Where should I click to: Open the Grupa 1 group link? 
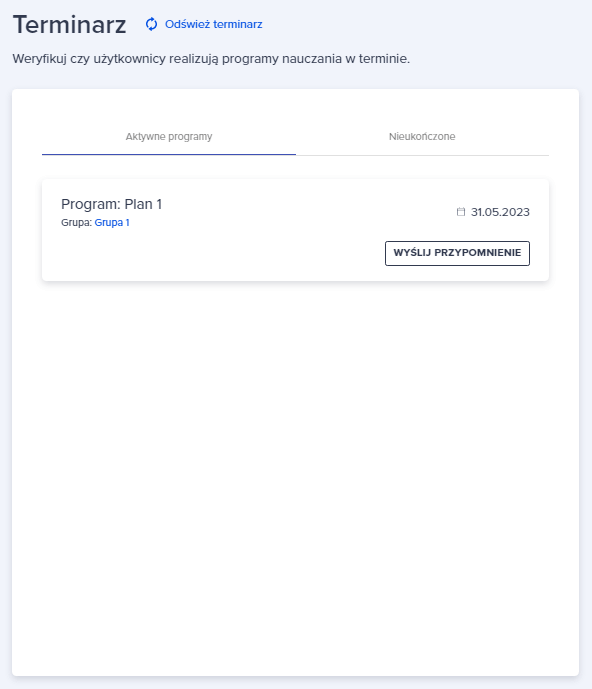(x=112, y=222)
